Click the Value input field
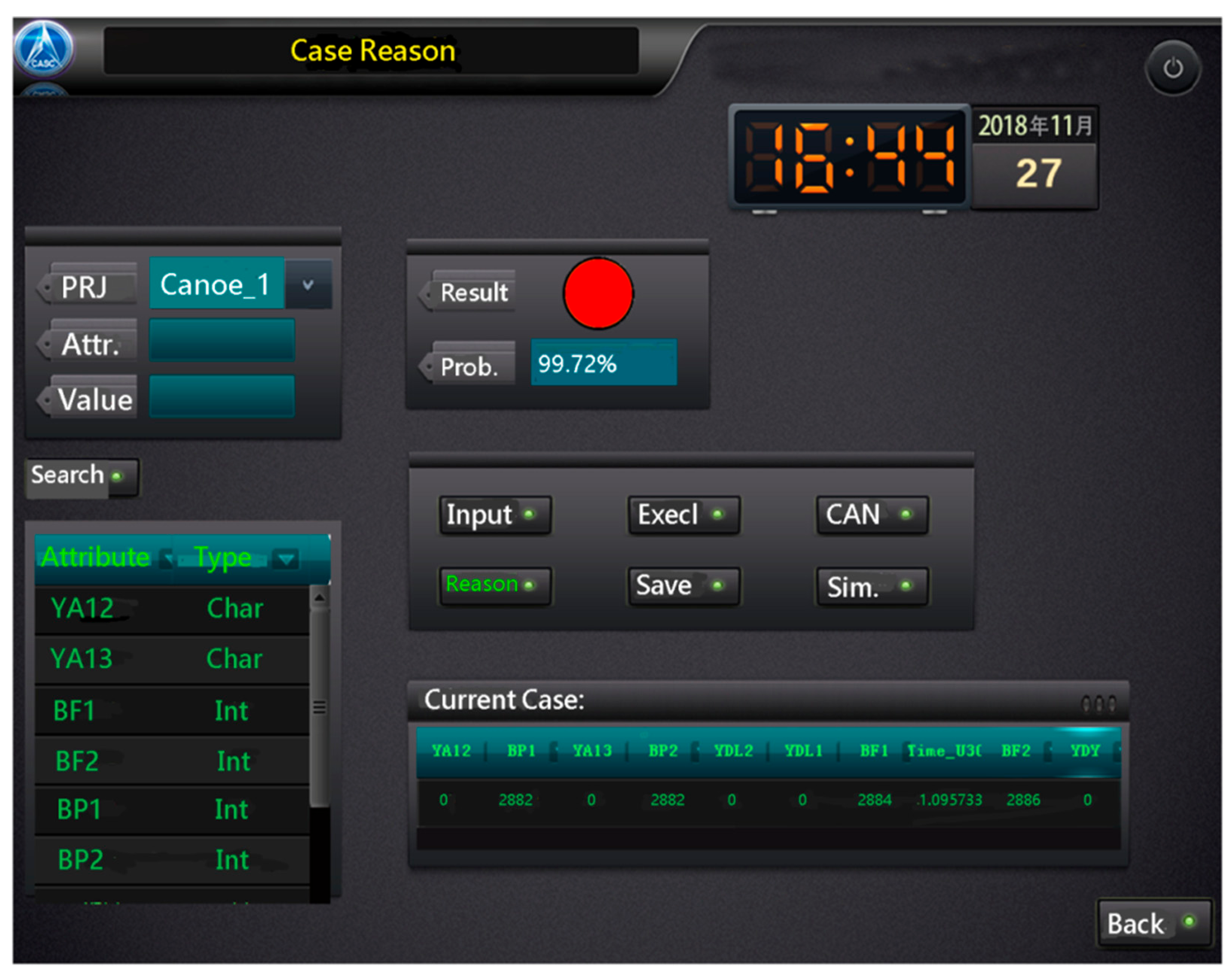The image size is (1232, 978). (x=222, y=396)
